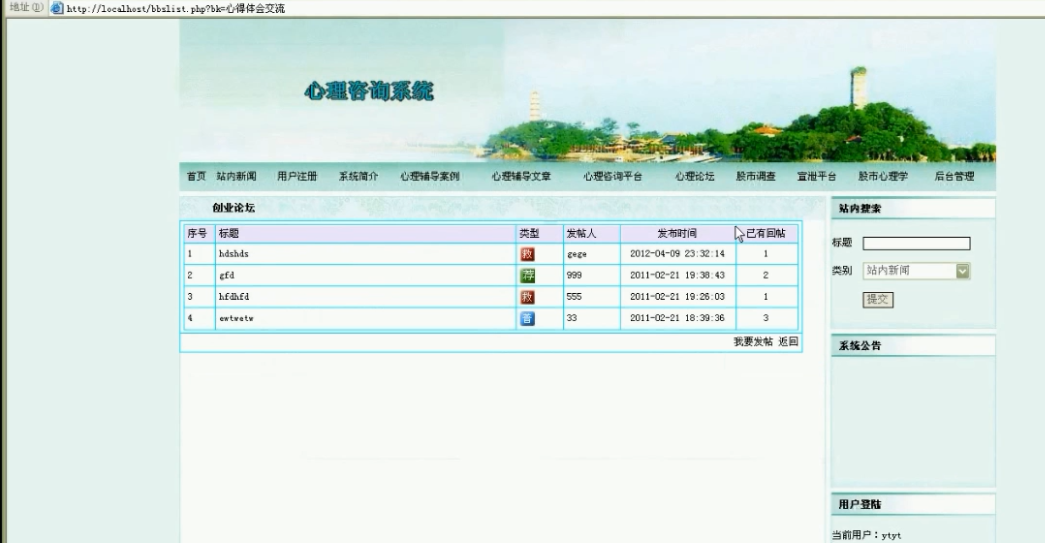Click the 心理咨询系统 banner title
Viewport: 1045px width, 543px height.
click(369, 91)
